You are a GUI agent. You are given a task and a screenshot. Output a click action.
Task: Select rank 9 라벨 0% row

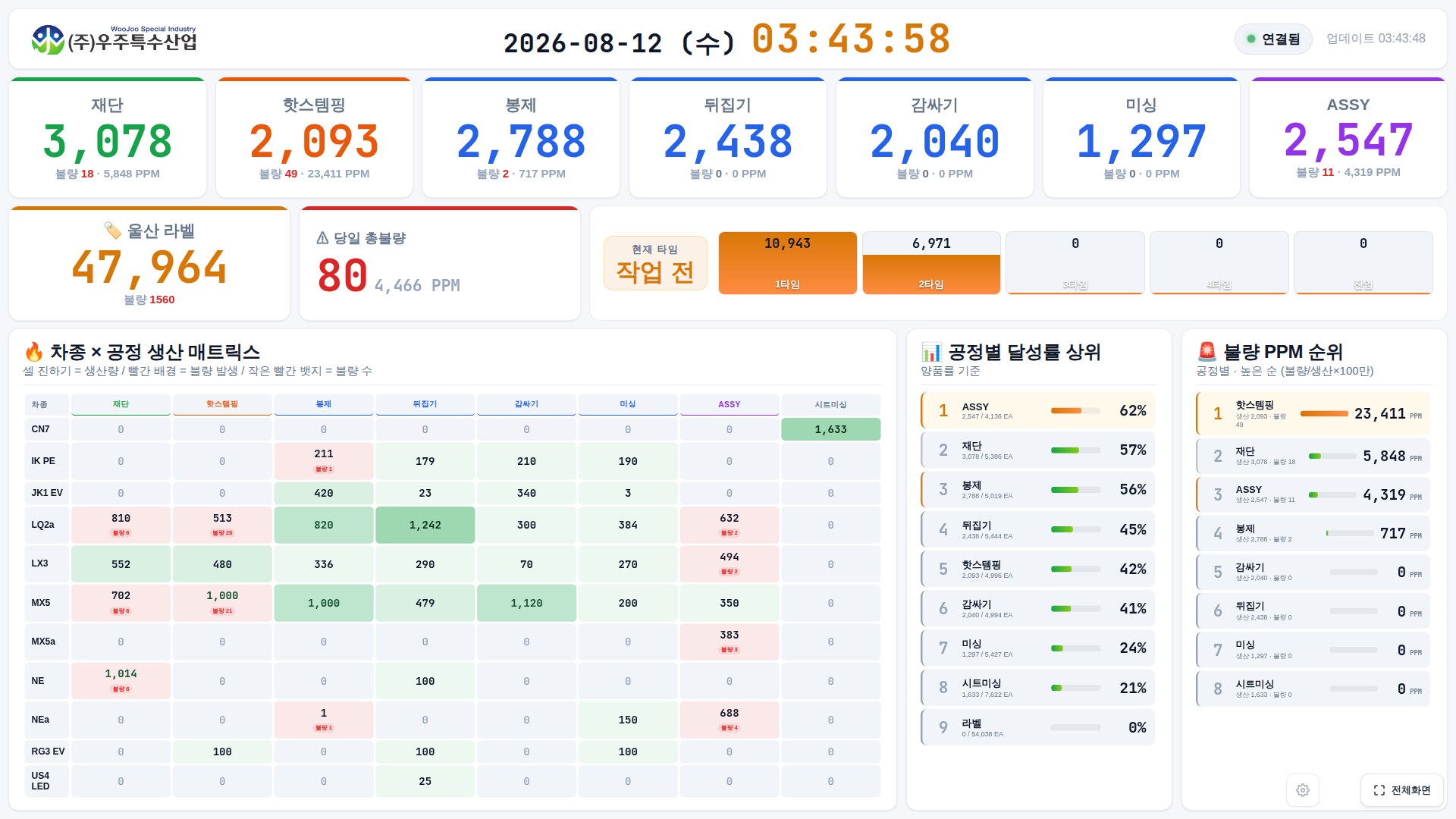click(x=1037, y=727)
